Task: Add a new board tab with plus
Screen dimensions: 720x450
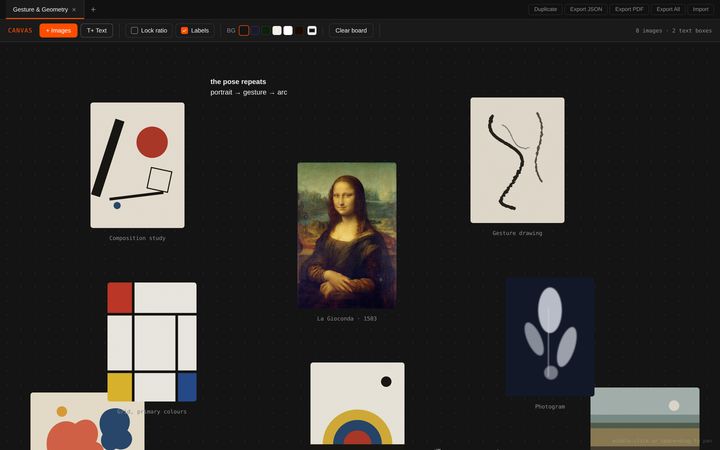Action: 93,10
